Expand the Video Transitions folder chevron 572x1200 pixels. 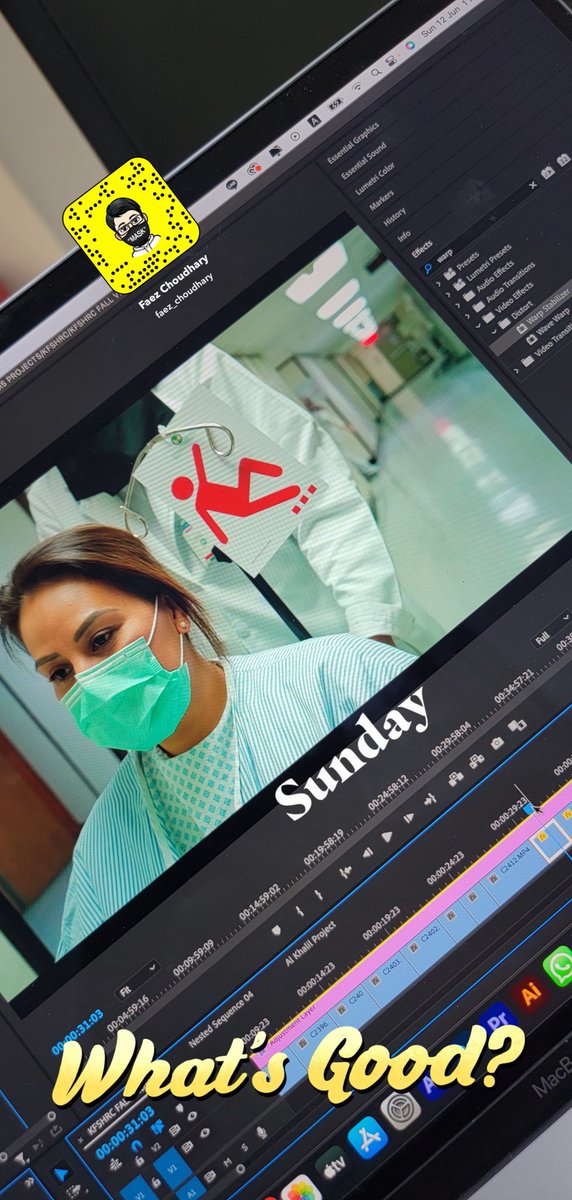[516, 371]
